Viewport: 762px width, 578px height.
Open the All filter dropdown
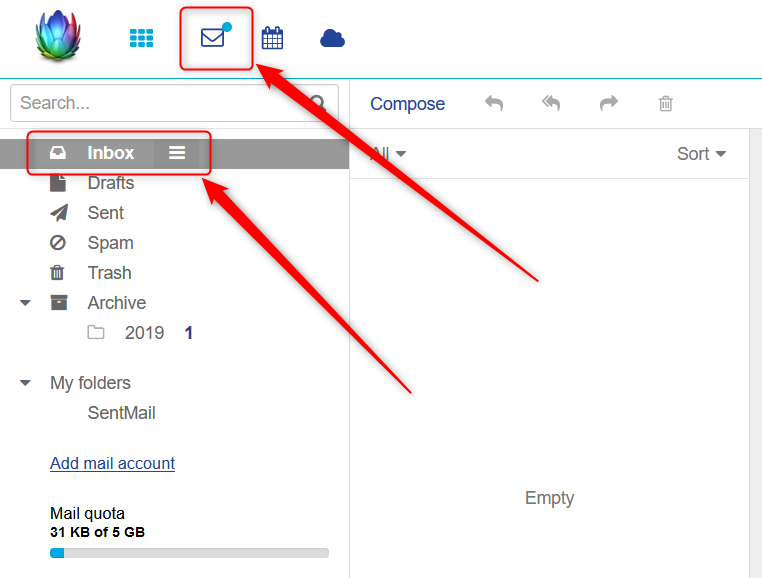tap(388, 154)
